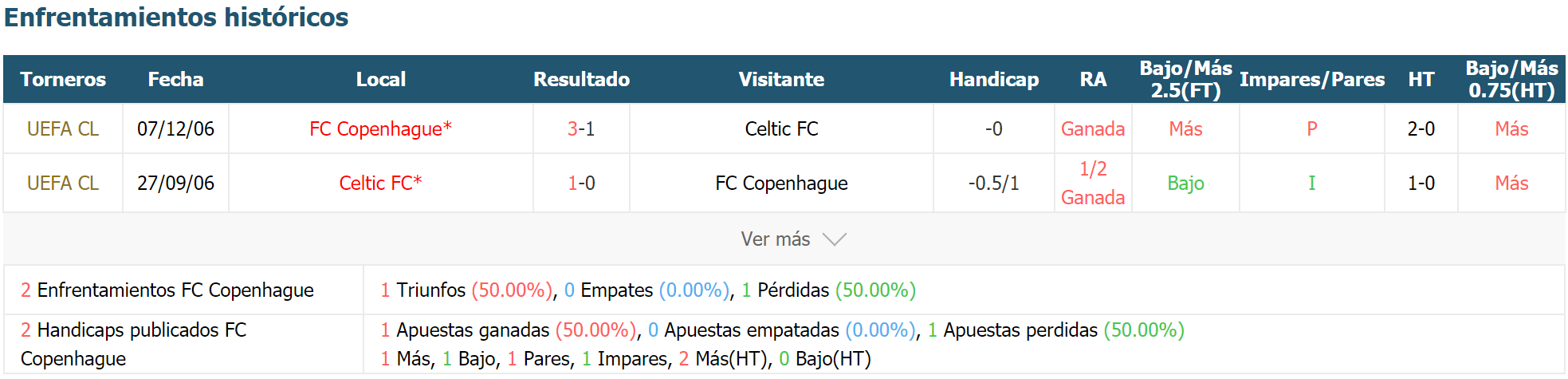
Task: Select Celtic FC visitor in first row
Action: click(781, 128)
